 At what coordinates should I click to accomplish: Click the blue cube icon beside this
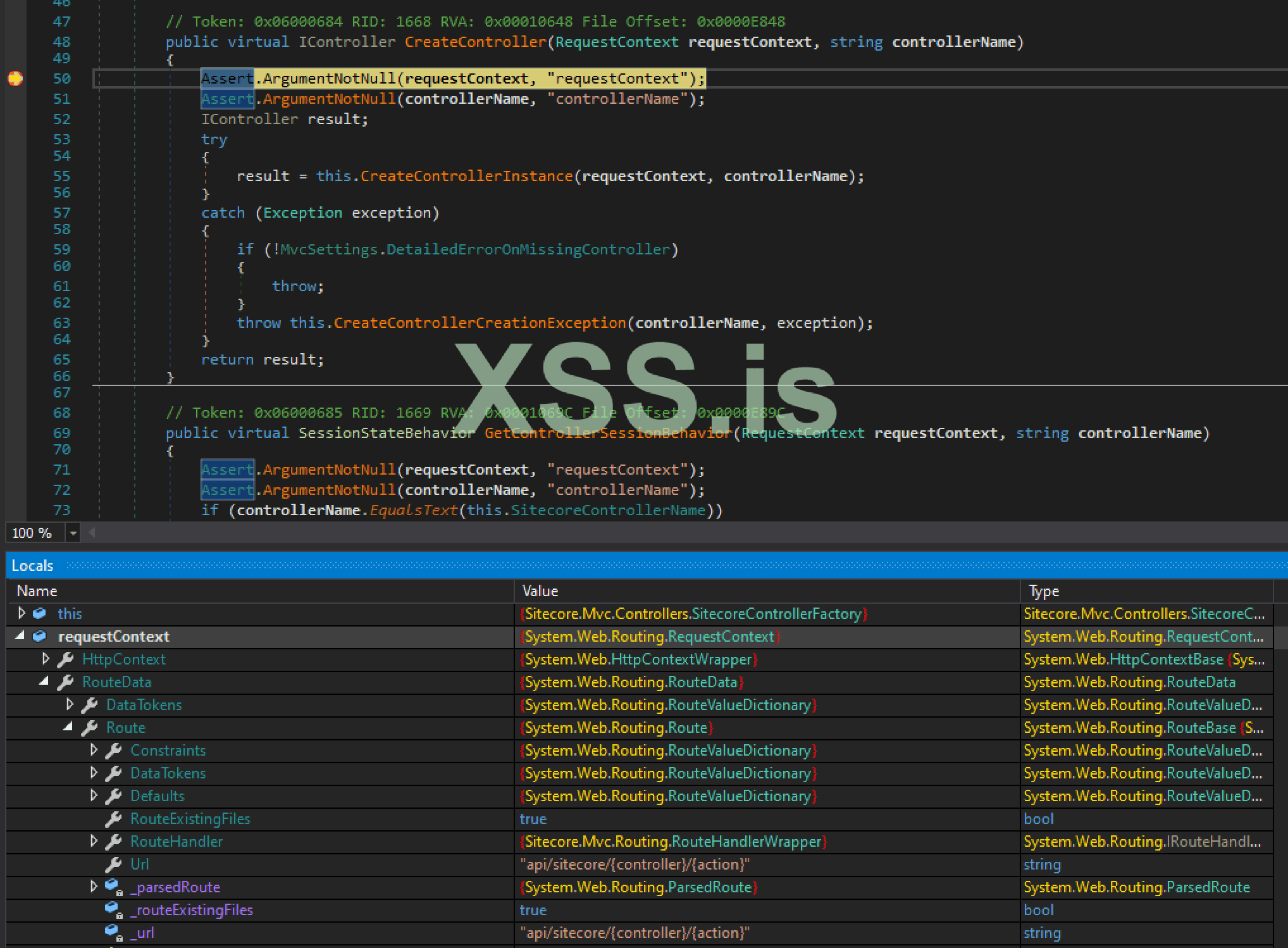tap(39, 613)
